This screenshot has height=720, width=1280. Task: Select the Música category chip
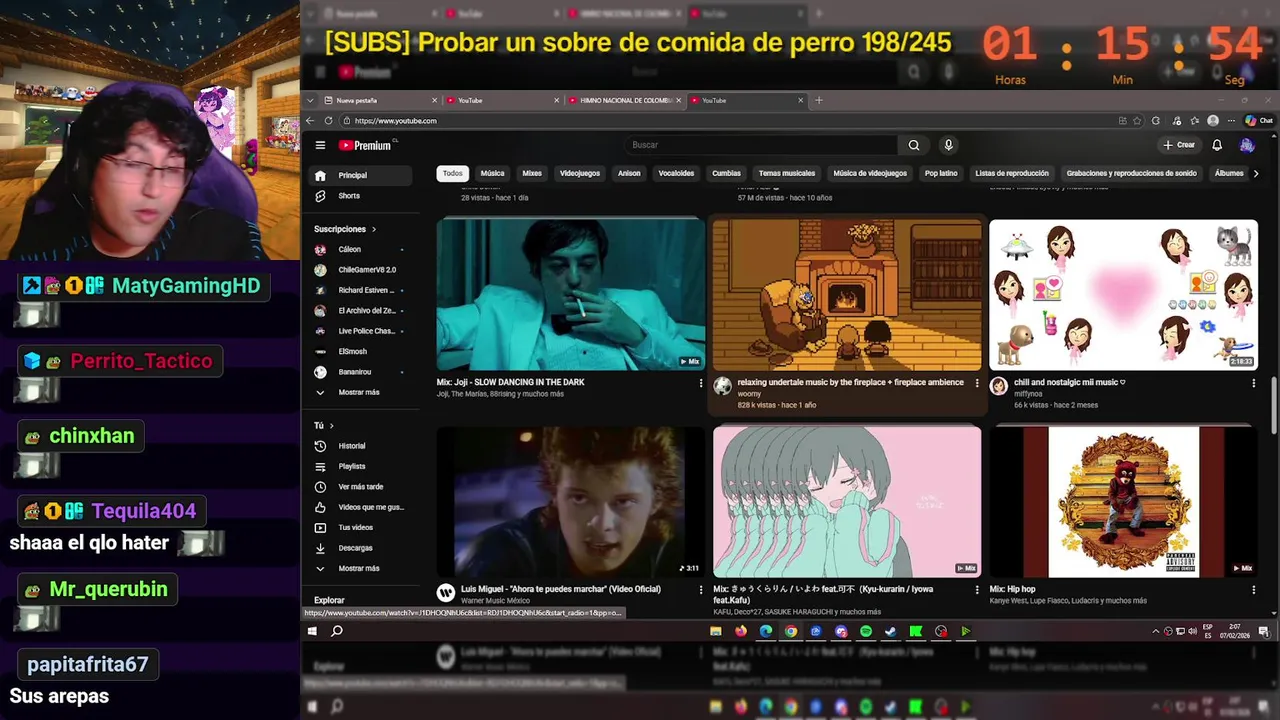click(x=492, y=173)
